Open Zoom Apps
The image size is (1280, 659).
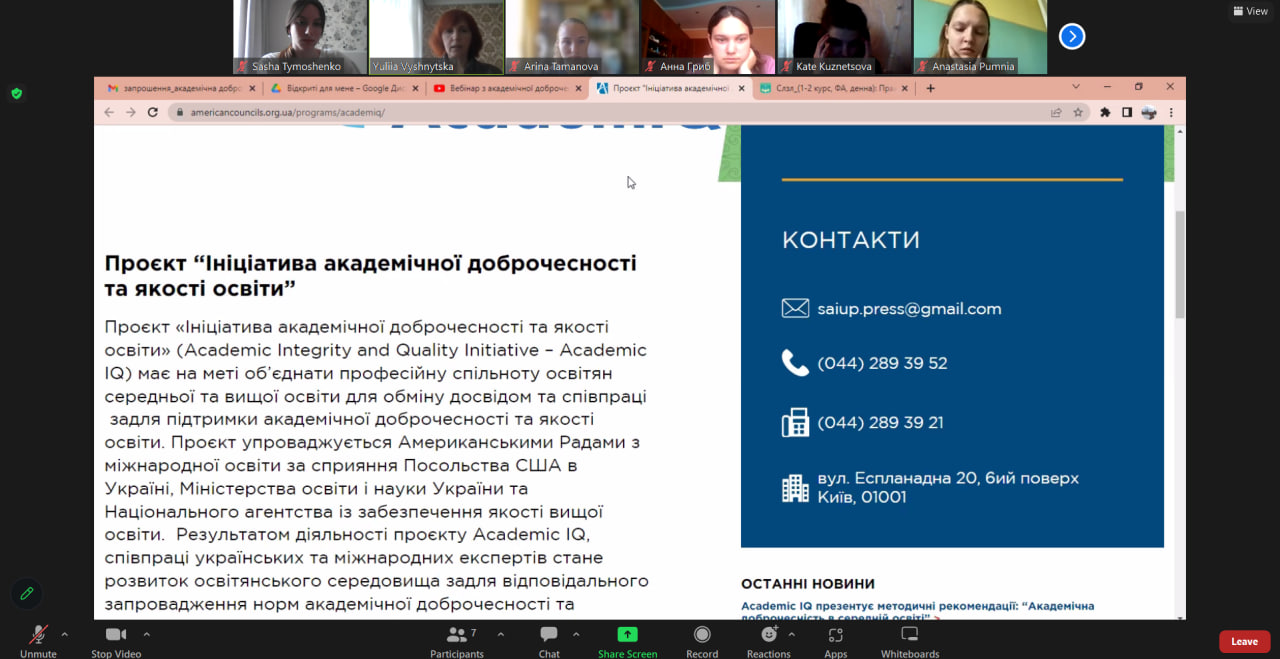[x=836, y=636]
